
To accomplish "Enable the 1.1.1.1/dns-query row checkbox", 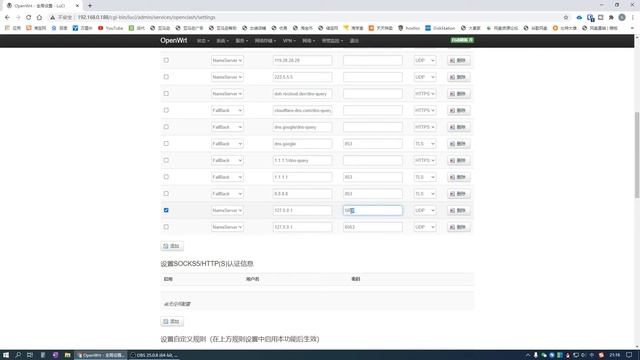I will (x=166, y=160).
